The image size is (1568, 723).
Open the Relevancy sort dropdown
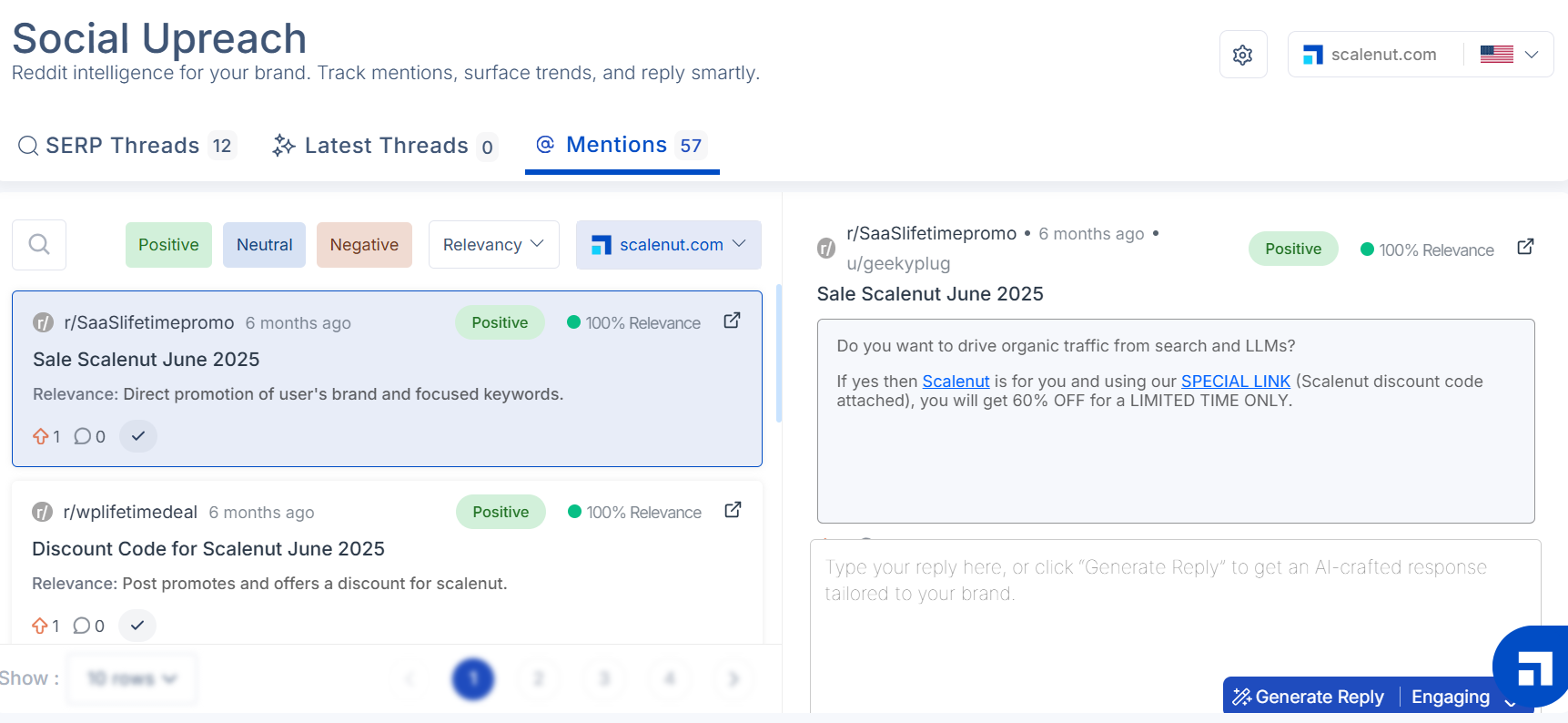coord(493,245)
